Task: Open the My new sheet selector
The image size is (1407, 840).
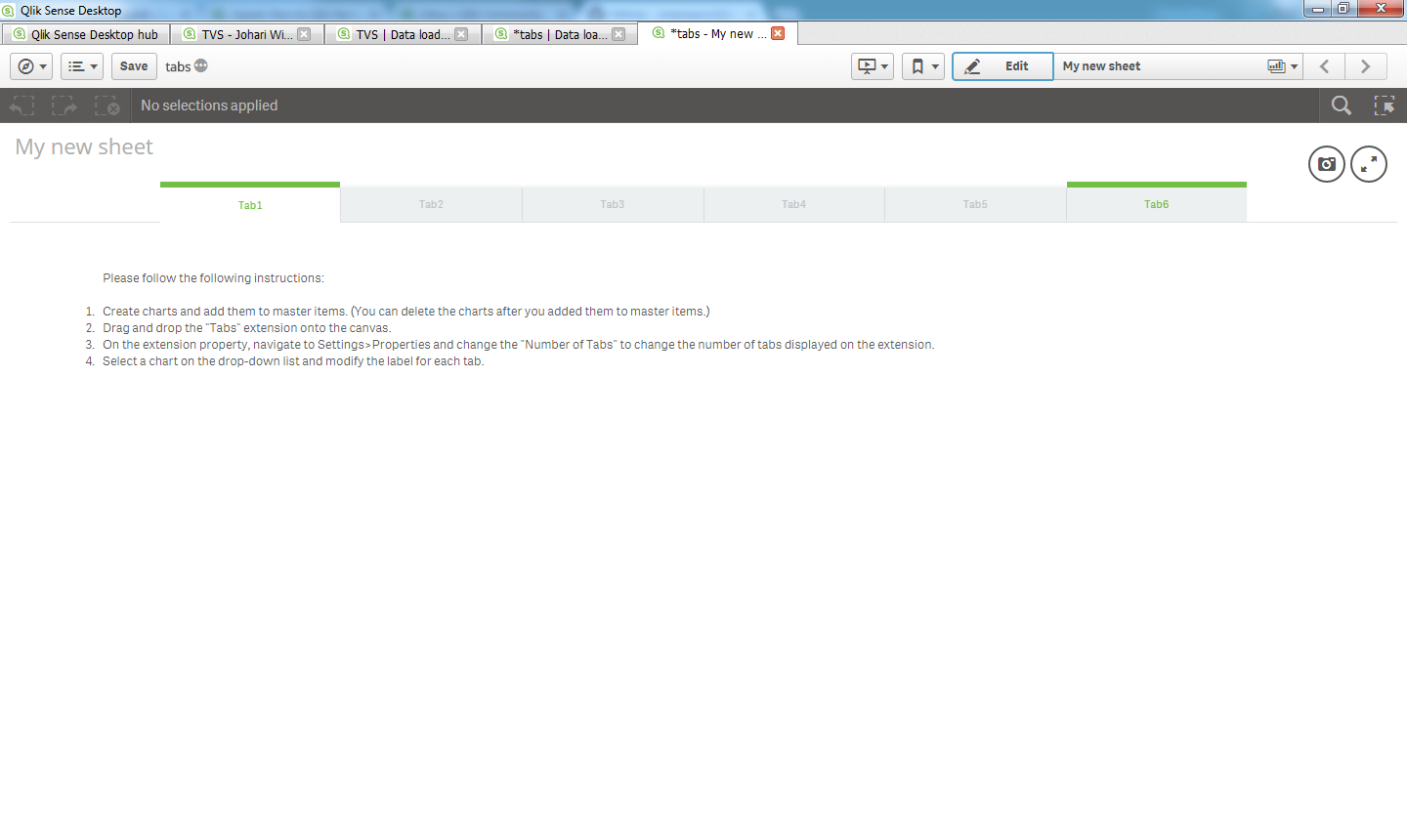Action: (1178, 66)
